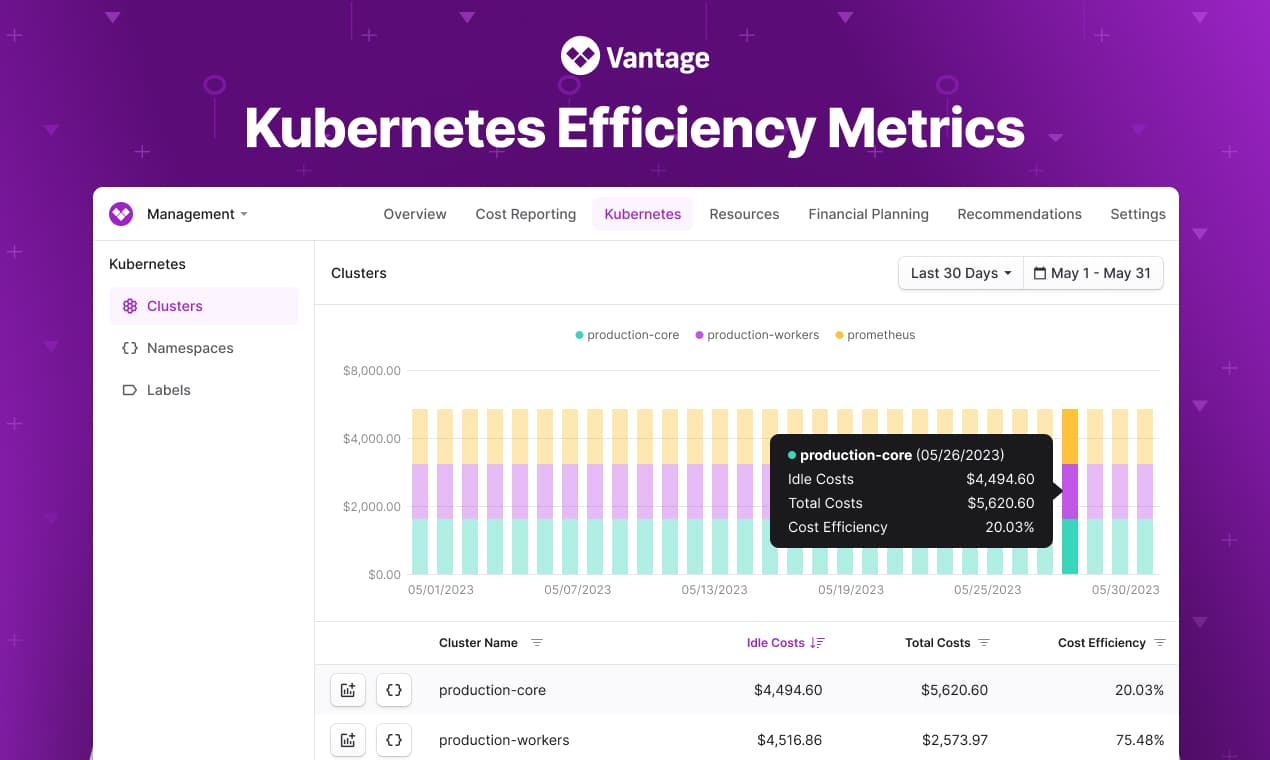Switch to the Cost Reporting tab

(x=525, y=214)
